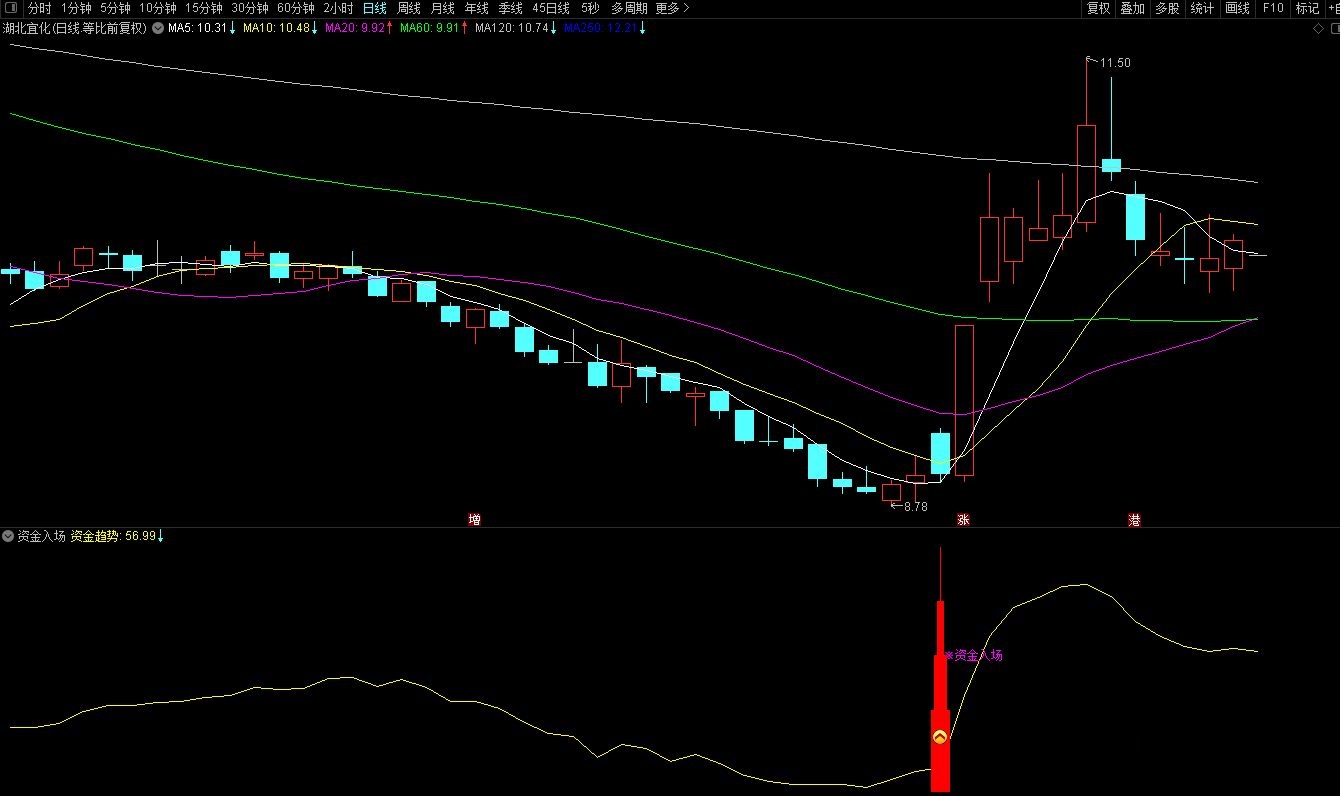Select the 15分钟 period tab
The width and height of the screenshot is (1340, 796).
pos(203,8)
